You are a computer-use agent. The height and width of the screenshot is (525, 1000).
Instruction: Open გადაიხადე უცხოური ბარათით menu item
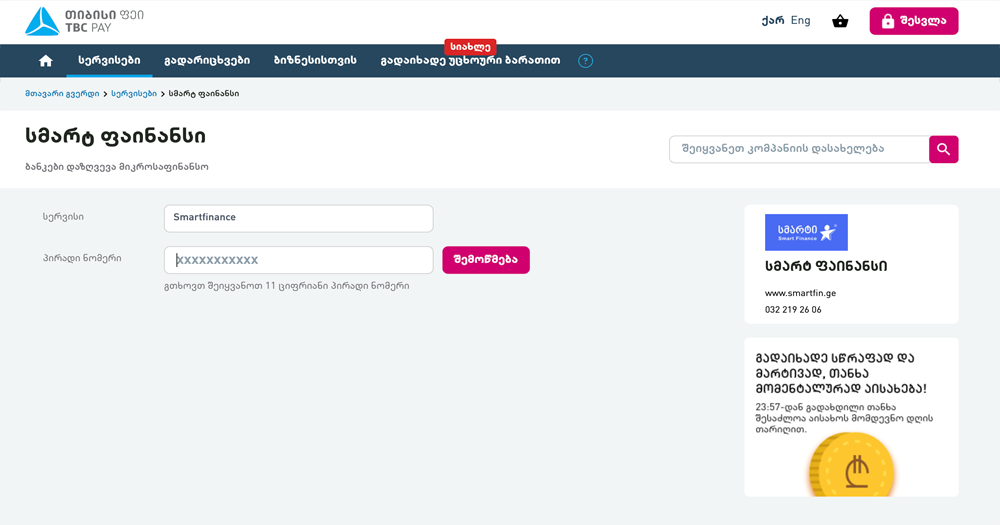(470, 61)
